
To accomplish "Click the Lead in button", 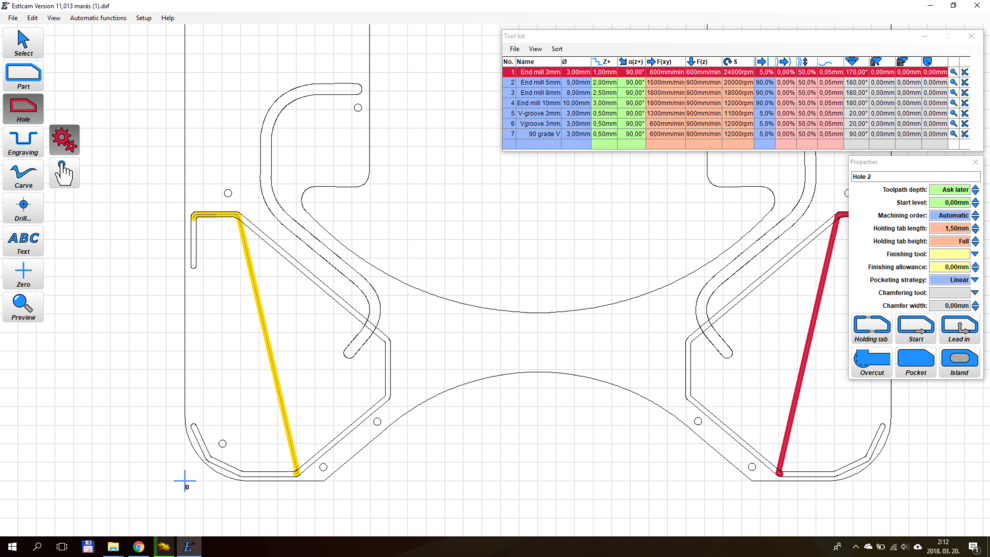I will [x=959, y=328].
